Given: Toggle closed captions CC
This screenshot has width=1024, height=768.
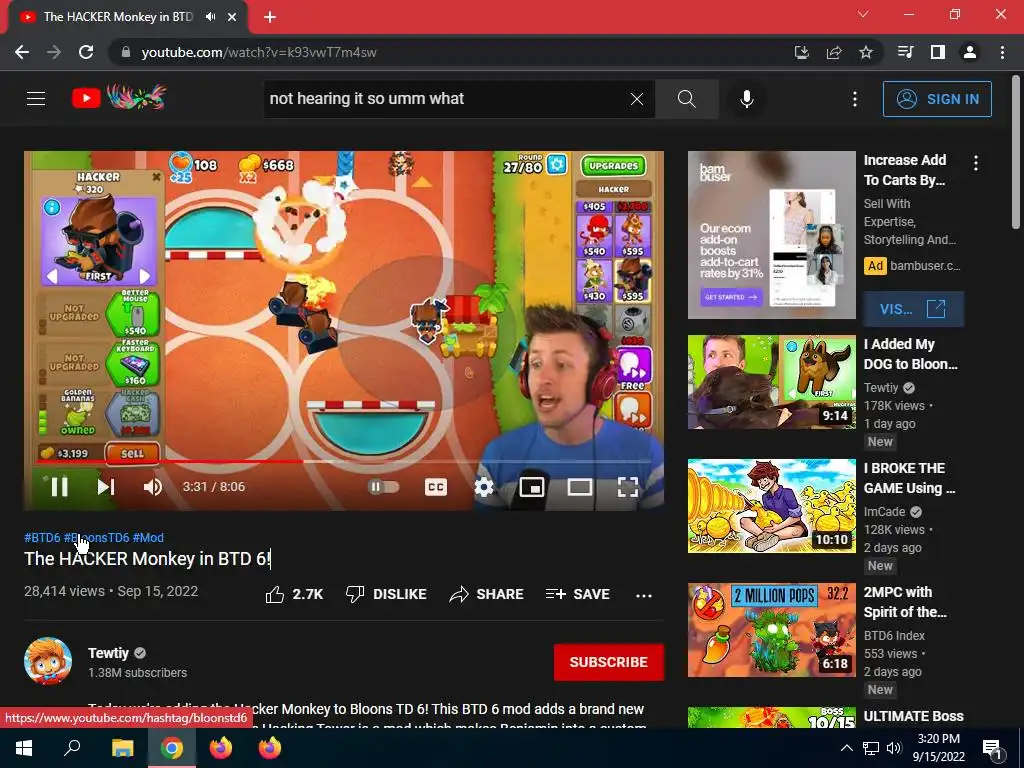Looking at the screenshot, I should click(436, 487).
